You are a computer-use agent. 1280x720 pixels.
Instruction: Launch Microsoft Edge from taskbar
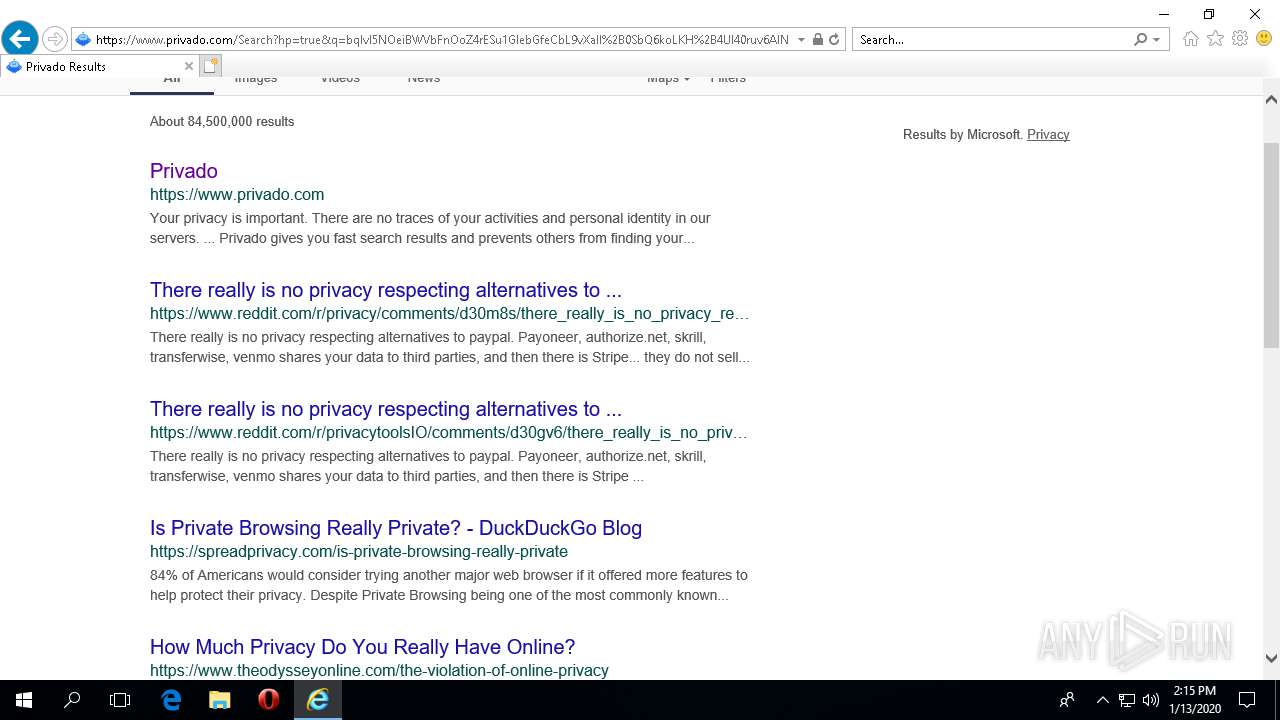pyautogui.click(x=171, y=700)
